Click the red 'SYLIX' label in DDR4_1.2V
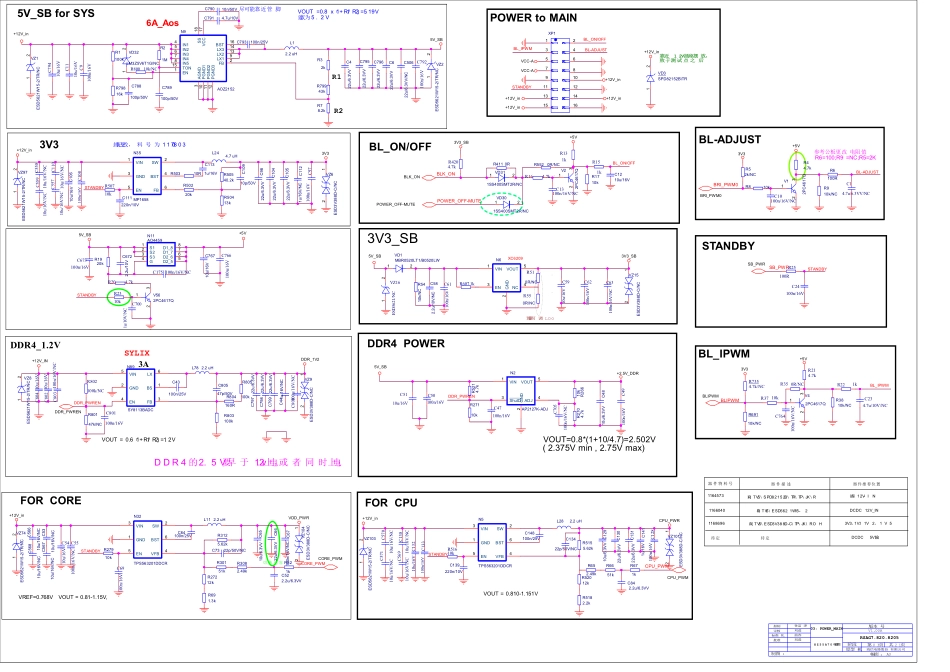The width and height of the screenshot is (950, 672). point(137,353)
